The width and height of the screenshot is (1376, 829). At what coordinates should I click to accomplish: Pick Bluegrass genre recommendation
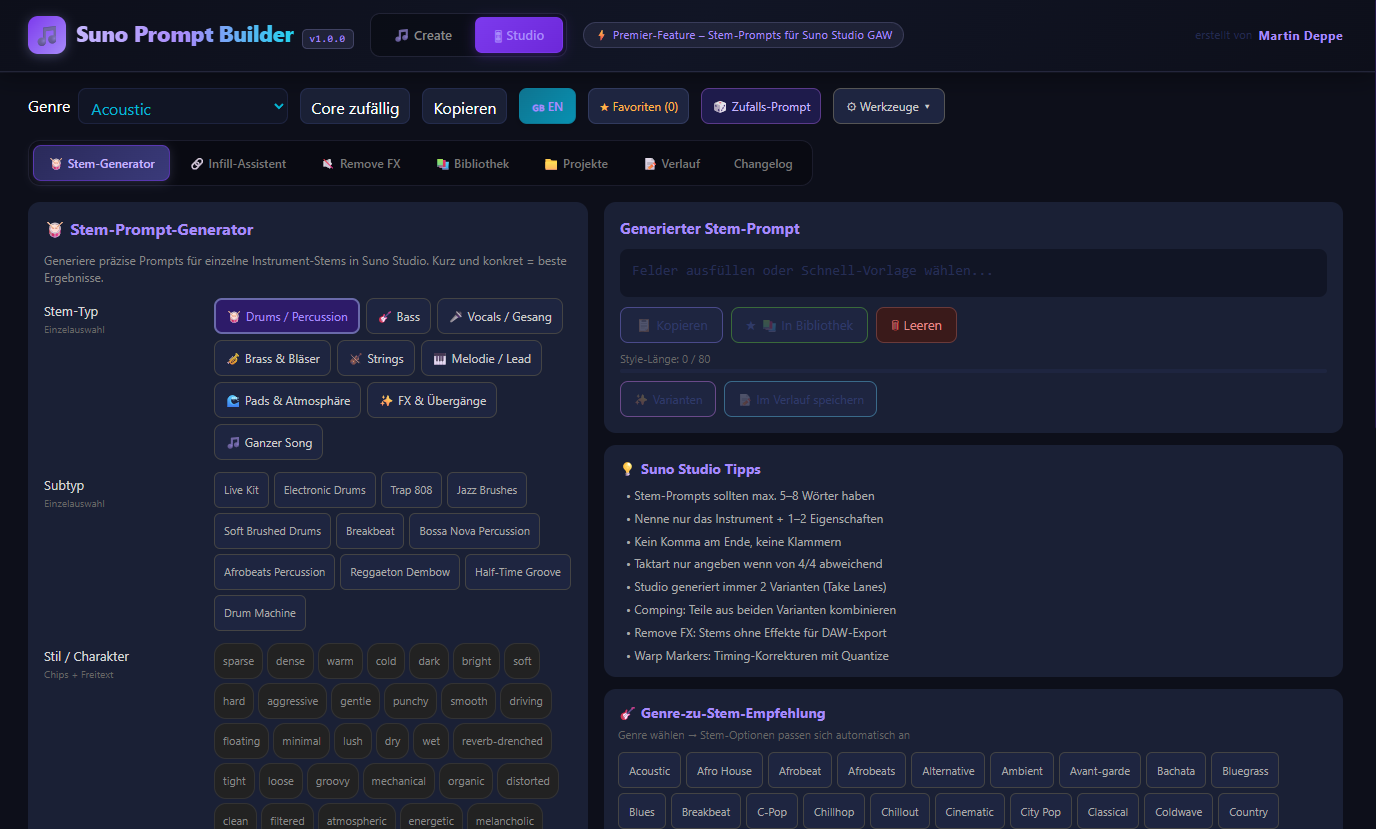click(x=1245, y=771)
